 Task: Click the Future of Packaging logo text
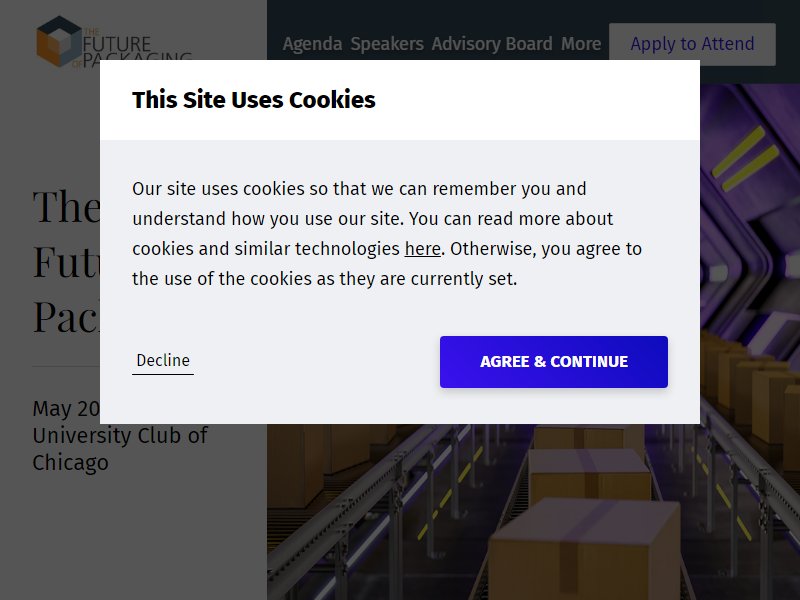tap(133, 48)
